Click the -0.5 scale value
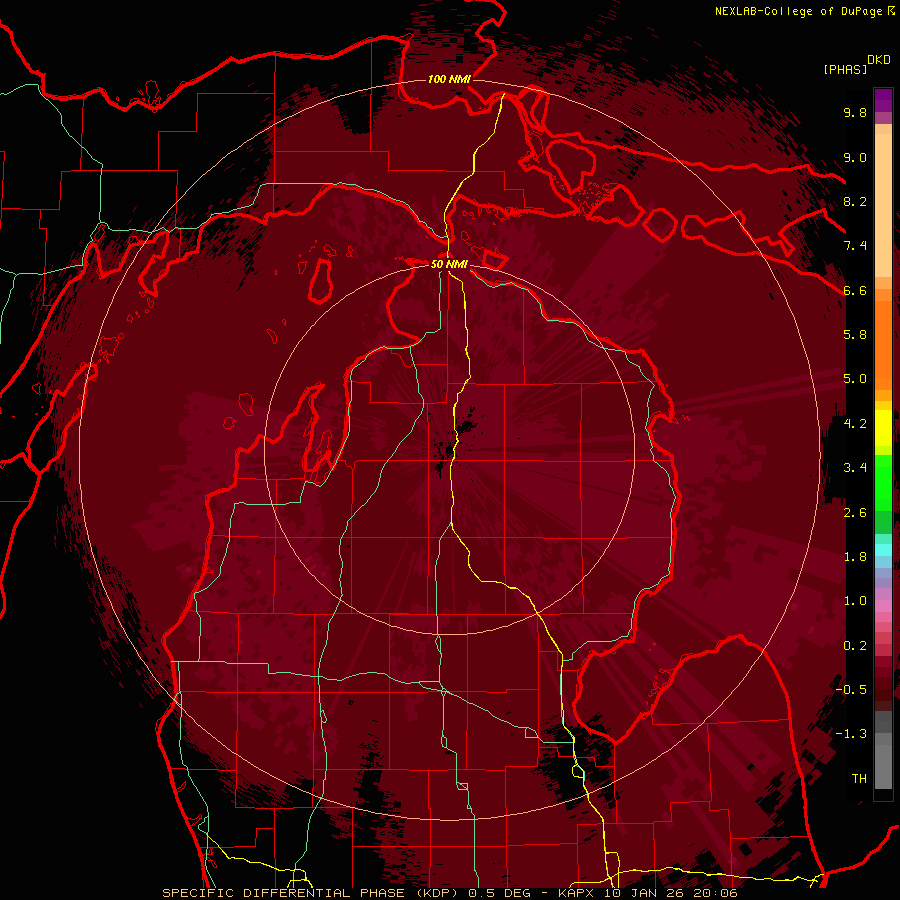 coord(851,690)
